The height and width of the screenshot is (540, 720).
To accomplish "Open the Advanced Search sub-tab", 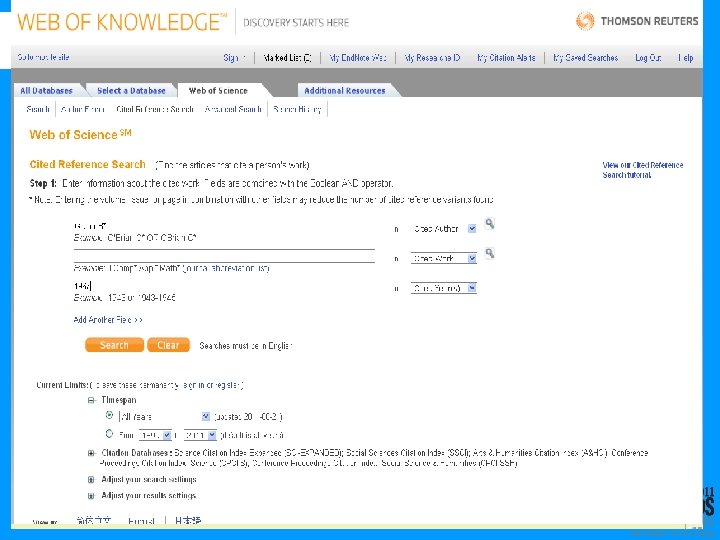I will 233,109.
